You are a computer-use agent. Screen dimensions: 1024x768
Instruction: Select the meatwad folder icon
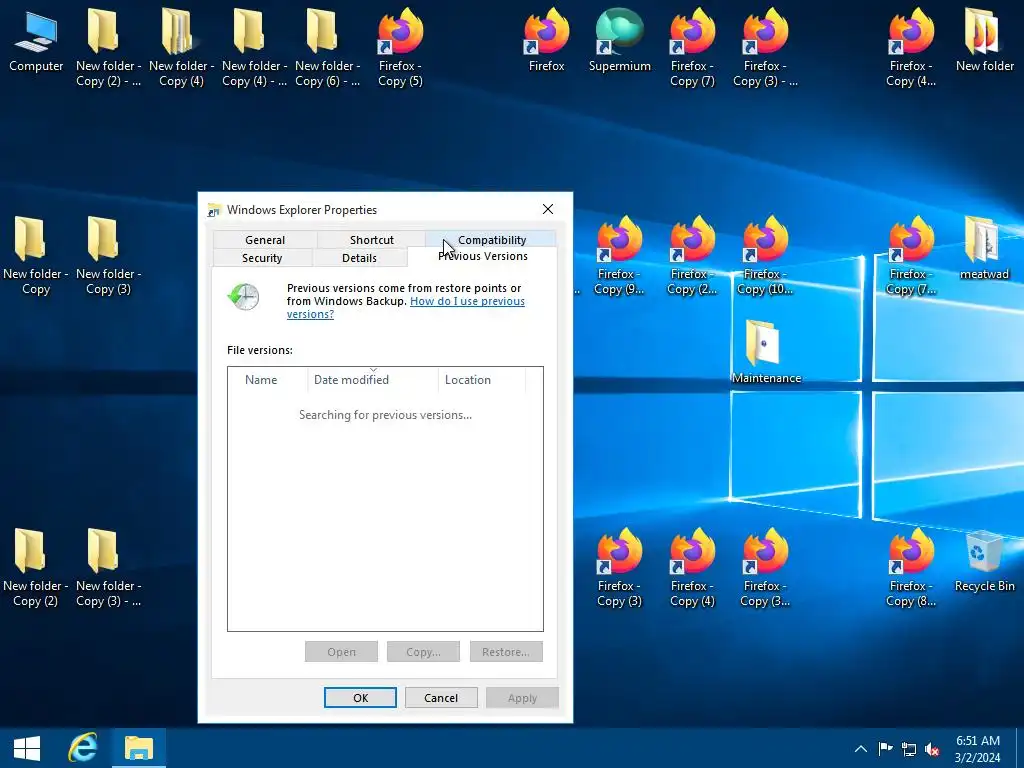click(x=984, y=248)
